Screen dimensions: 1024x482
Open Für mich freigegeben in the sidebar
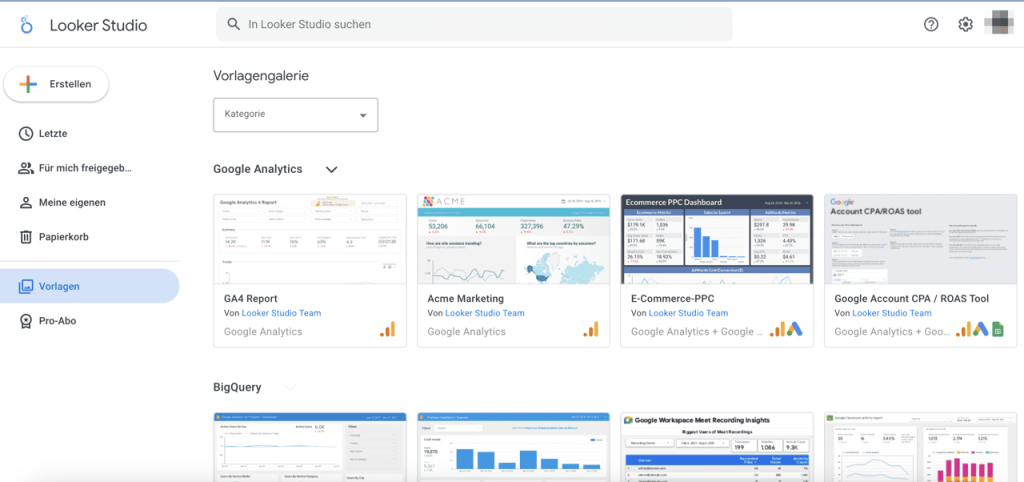click(x=89, y=169)
